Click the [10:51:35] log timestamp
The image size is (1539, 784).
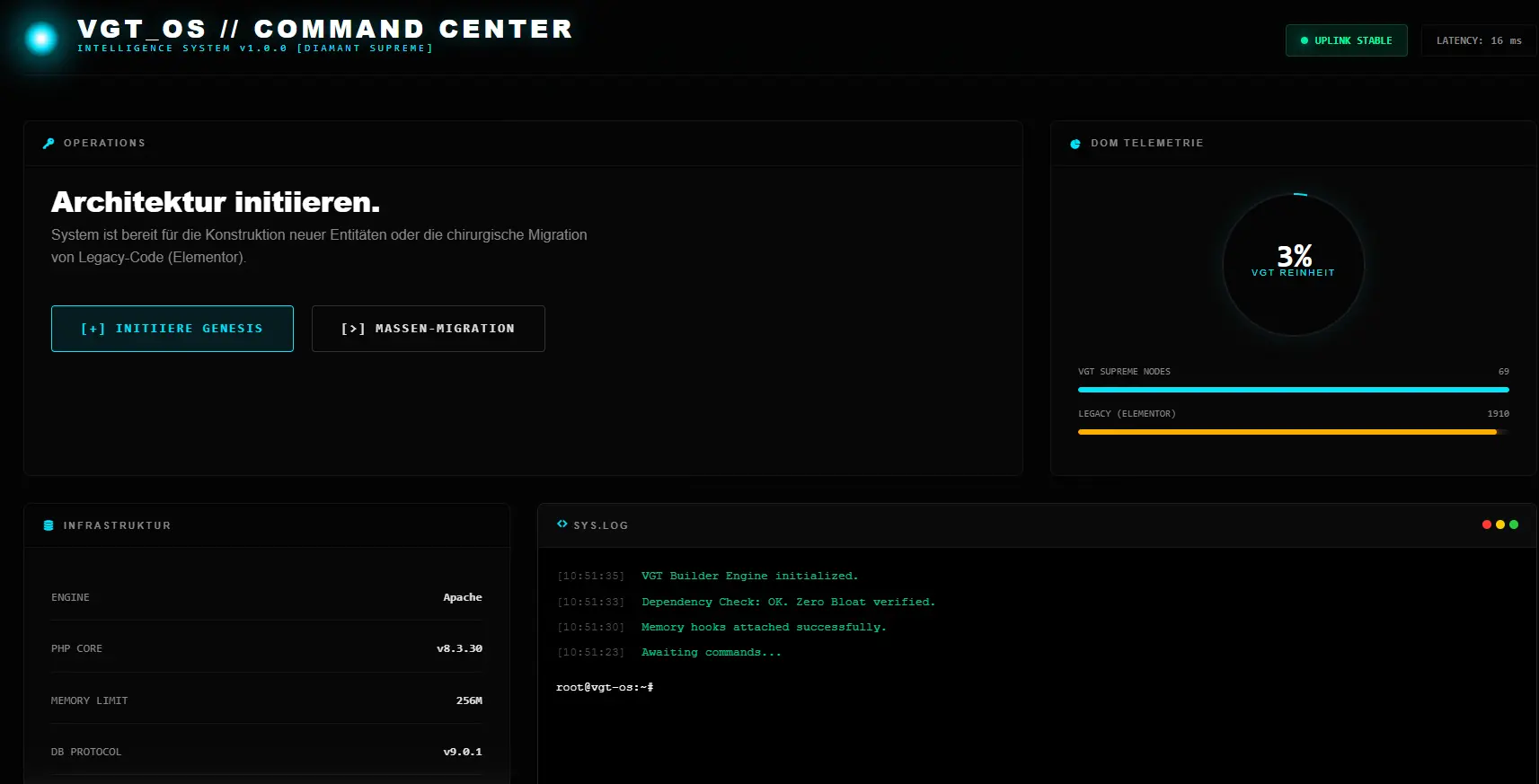pyautogui.click(x=590, y=577)
